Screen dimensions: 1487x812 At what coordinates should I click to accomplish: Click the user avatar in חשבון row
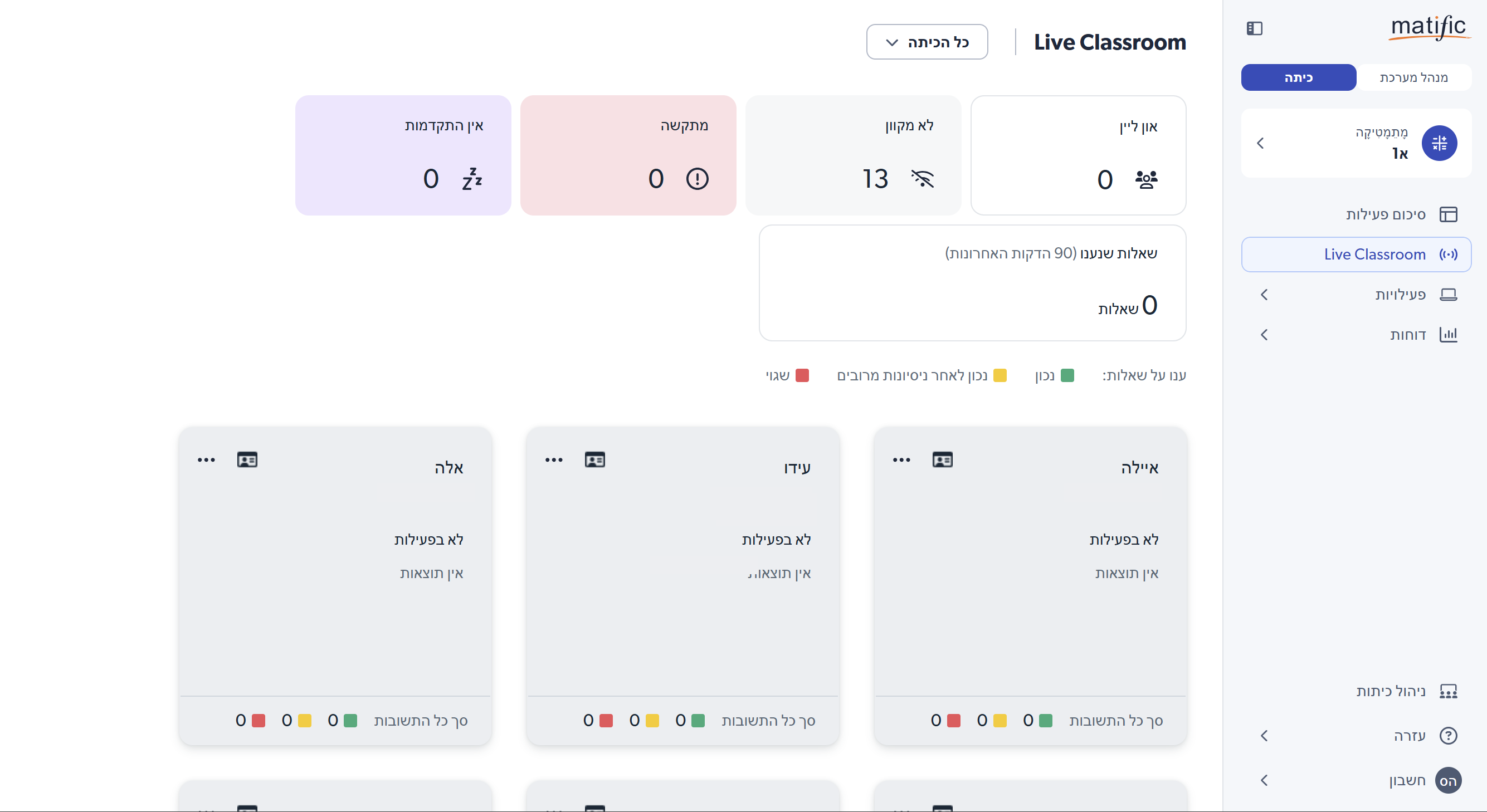click(x=1448, y=781)
